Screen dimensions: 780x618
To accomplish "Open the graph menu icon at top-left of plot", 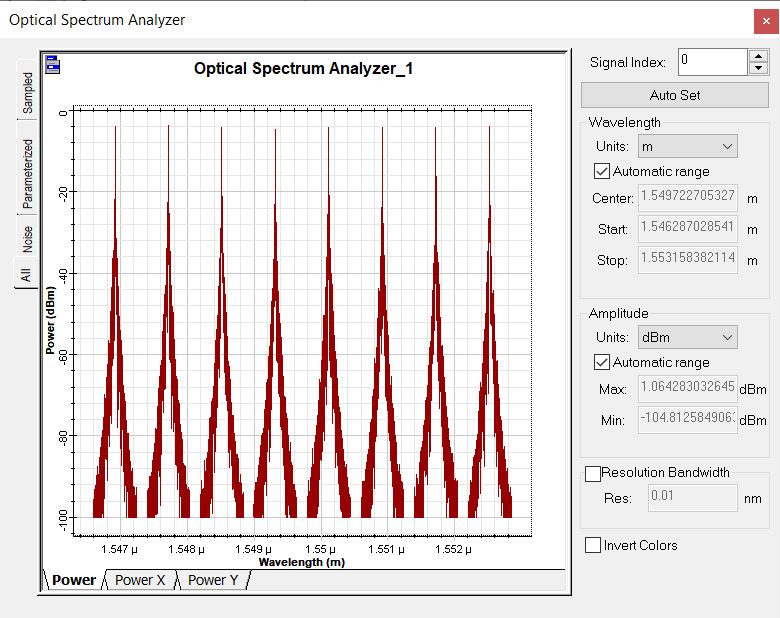I will (x=53, y=65).
